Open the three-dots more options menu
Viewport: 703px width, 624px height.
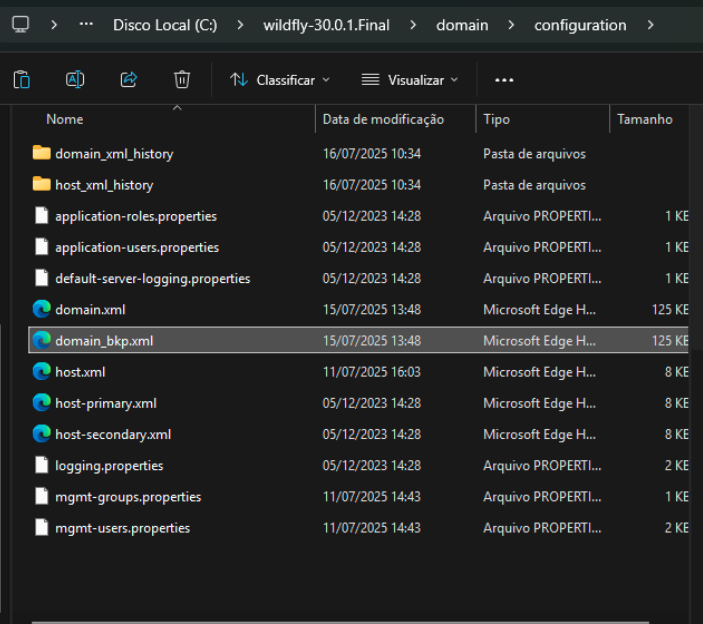click(504, 79)
